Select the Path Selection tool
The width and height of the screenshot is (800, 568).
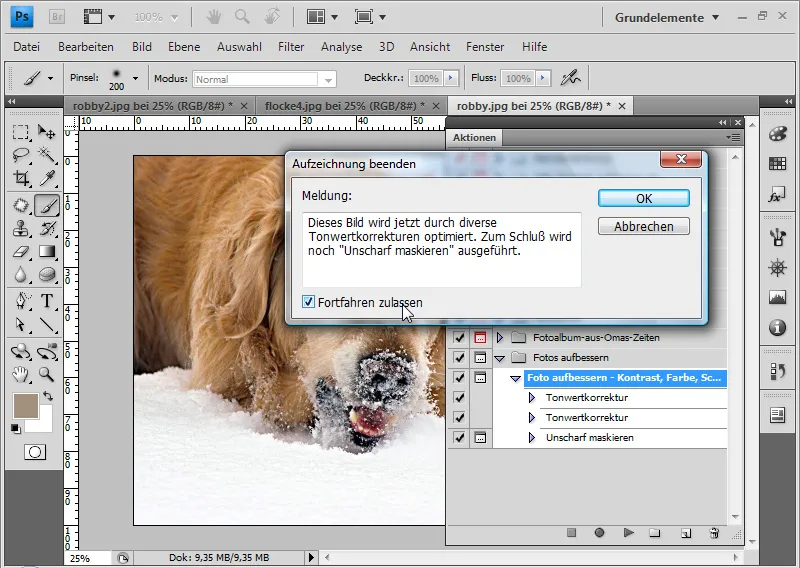pyautogui.click(x=21, y=325)
